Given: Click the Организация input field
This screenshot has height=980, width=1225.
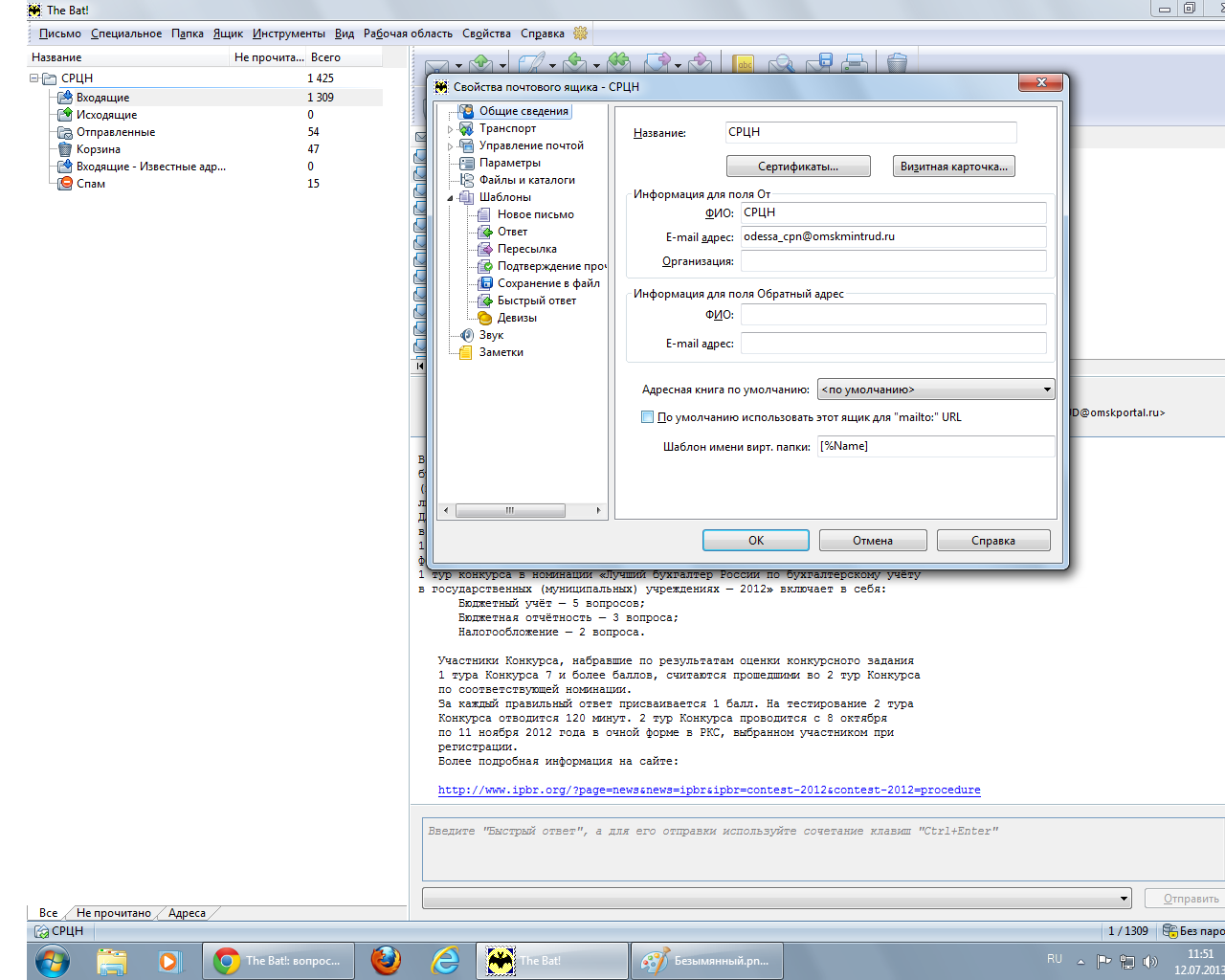Looking at the screenshot, I should tap(893, 260).
